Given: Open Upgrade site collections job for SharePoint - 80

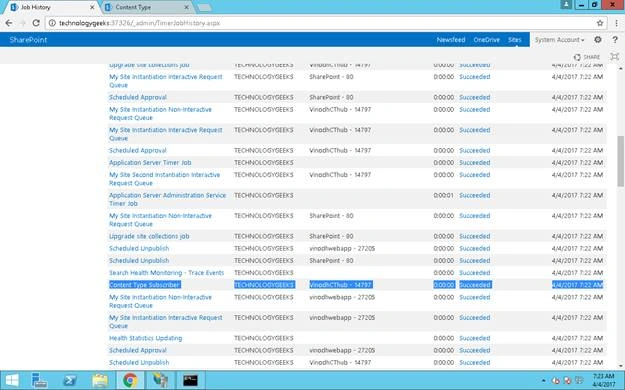Looking at the screenshot, I should point(149,236).
